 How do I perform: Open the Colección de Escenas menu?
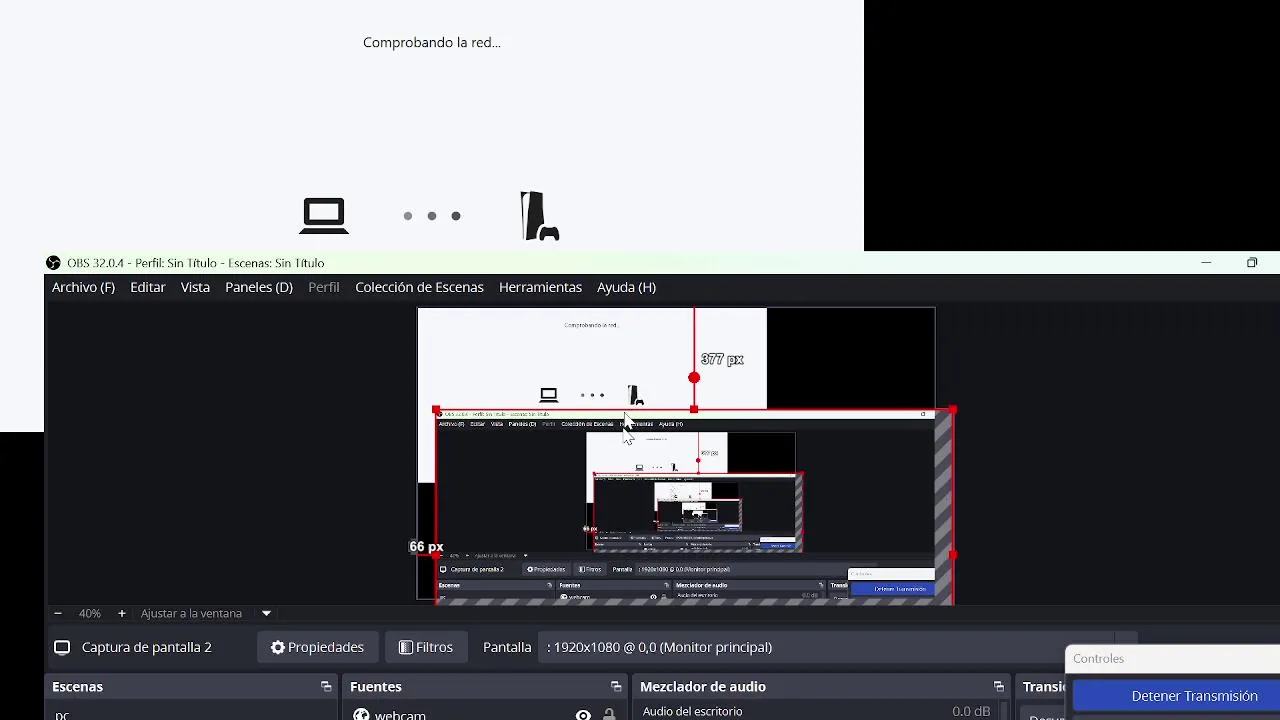coord(419,287)
